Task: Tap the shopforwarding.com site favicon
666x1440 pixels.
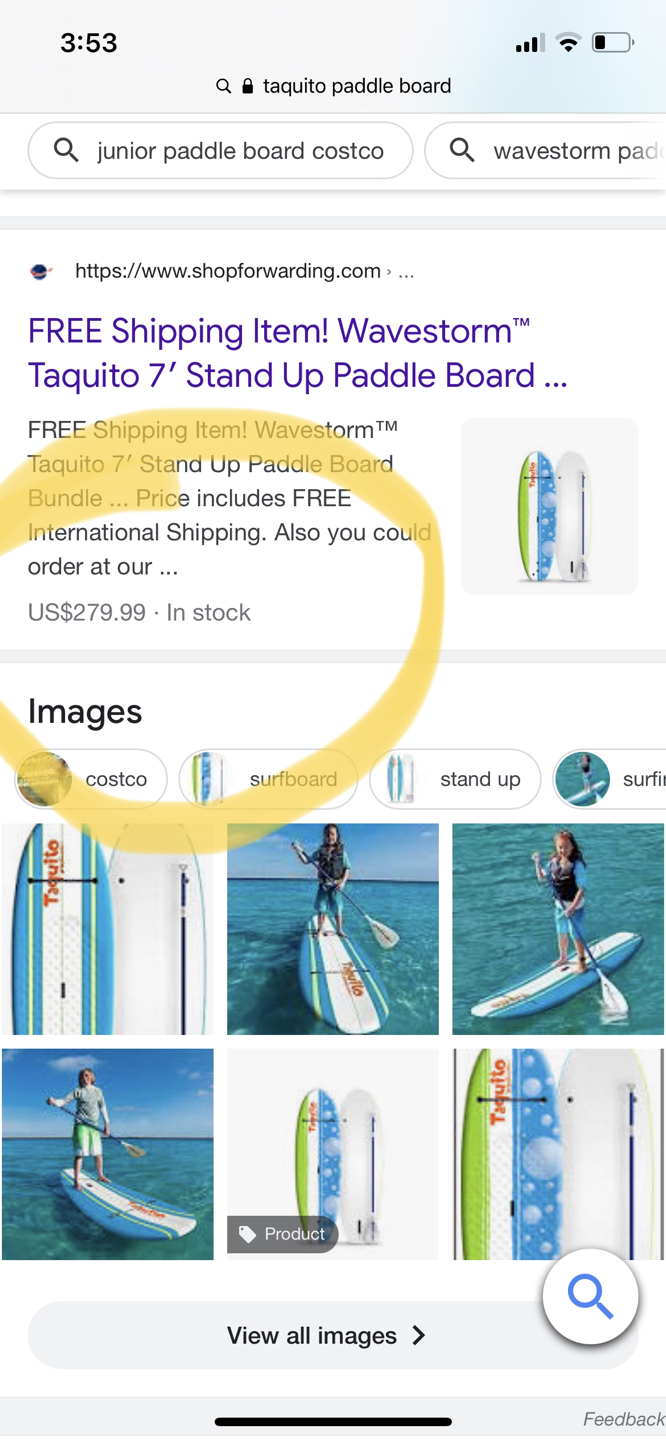Action: tap(41, 271)
